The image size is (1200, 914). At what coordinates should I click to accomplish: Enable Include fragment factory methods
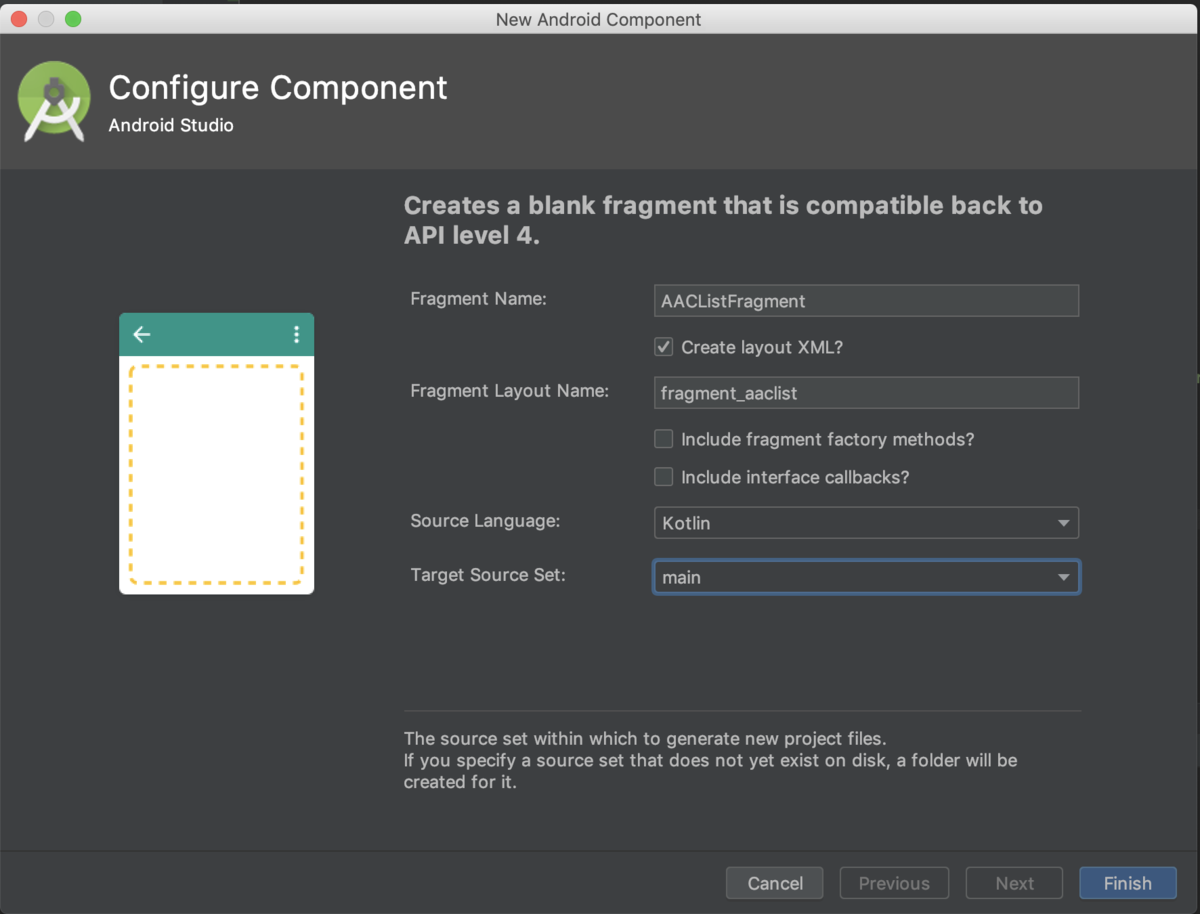coord(663,439)
